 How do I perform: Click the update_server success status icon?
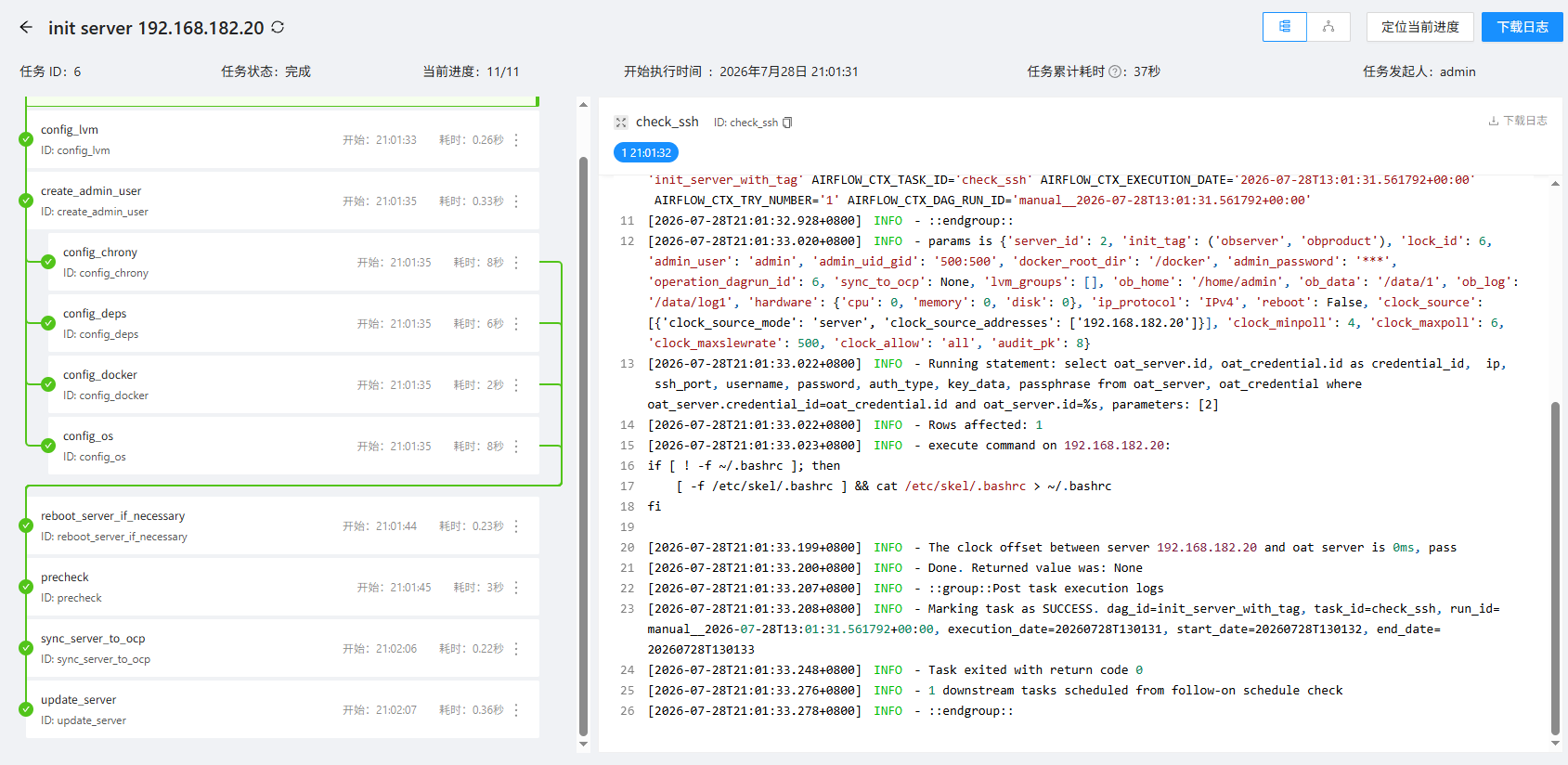[x=26, y=709]
